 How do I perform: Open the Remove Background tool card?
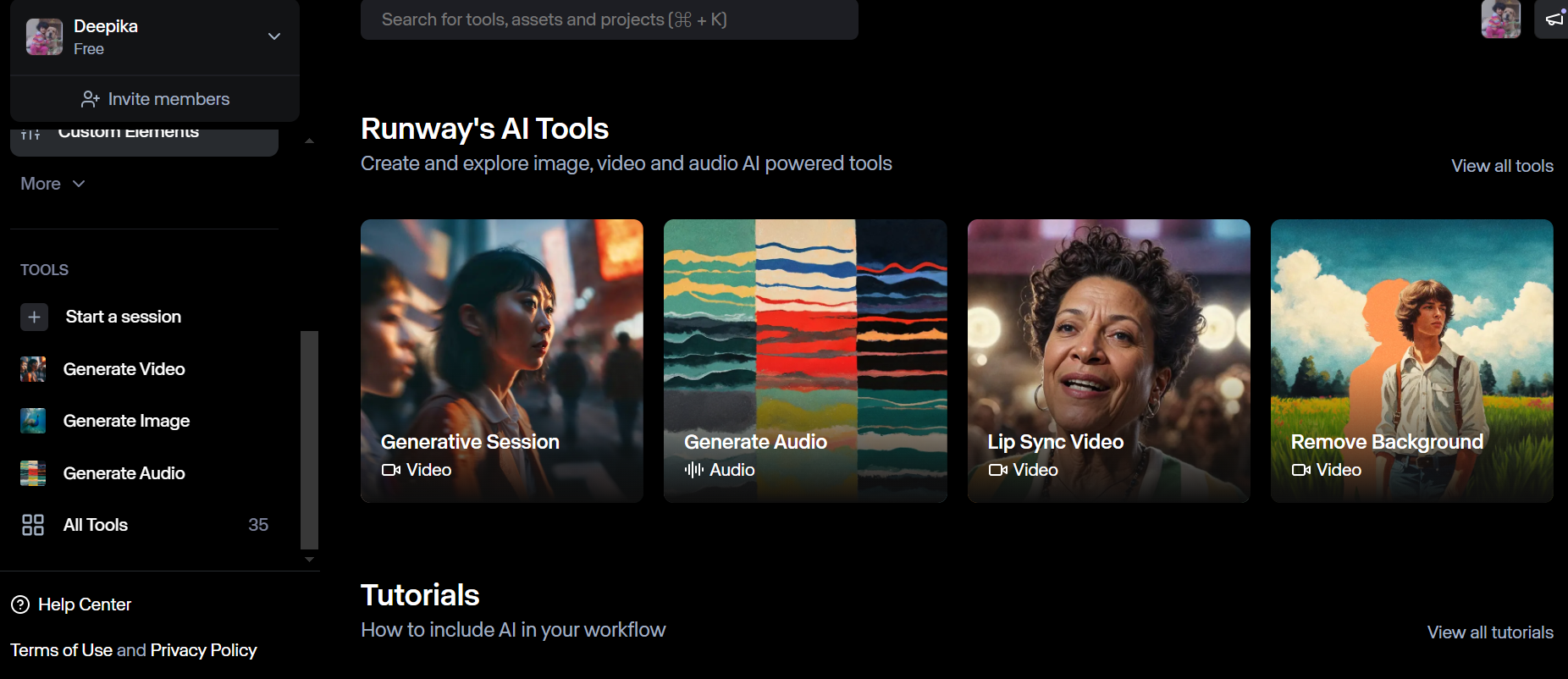coord(1412,361)
